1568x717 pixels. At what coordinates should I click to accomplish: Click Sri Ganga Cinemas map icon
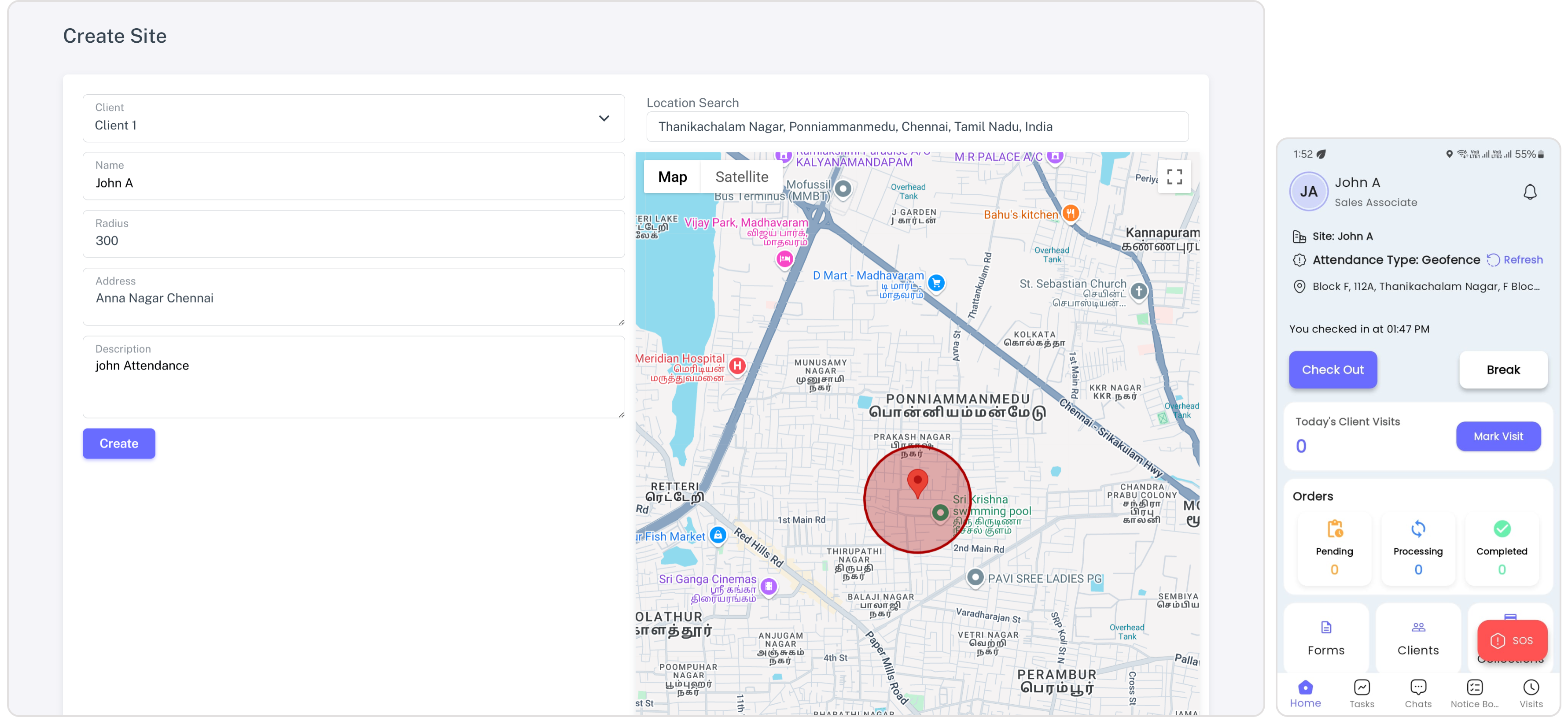769,587
